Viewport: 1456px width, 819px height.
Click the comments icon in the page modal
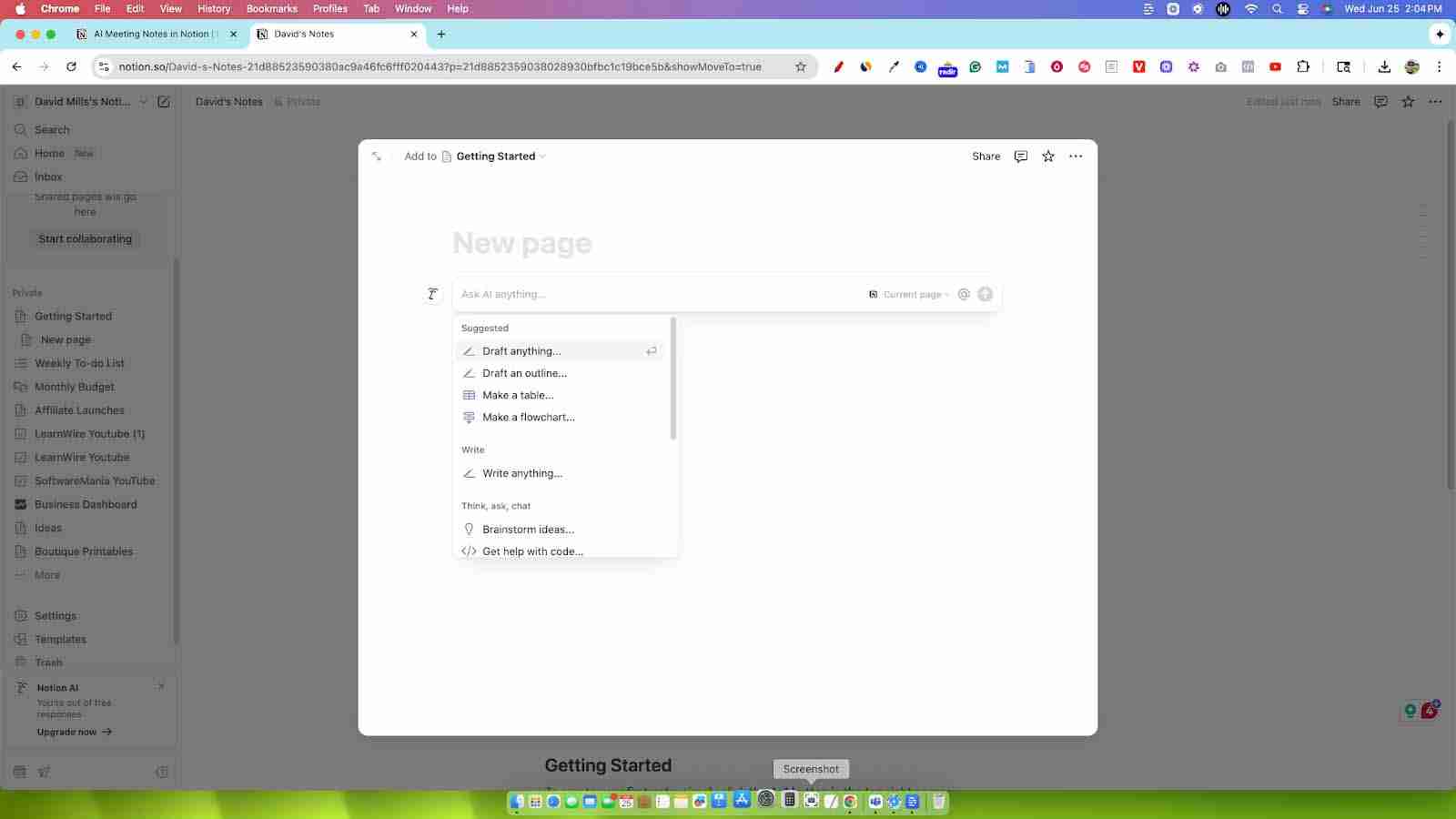(1021, 157)
